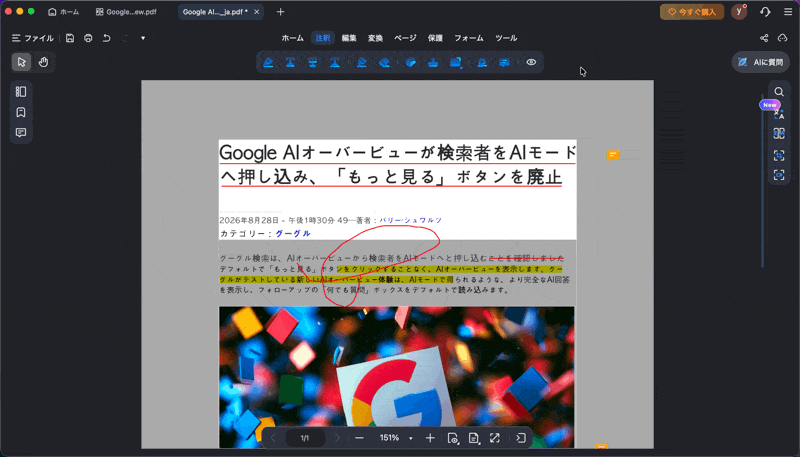Open the page layout display options
The height and width of the screenshot is (457, 800).
(474, 438)
